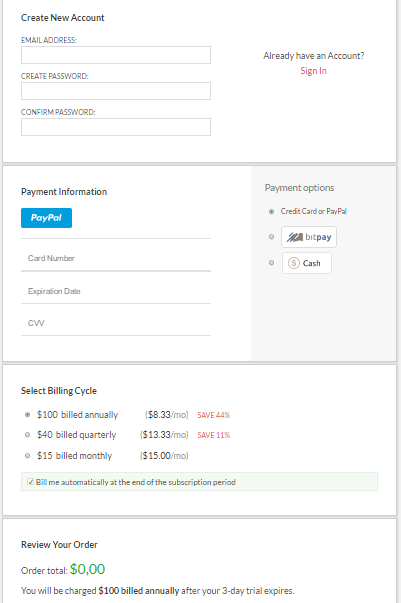Viewport: 401px width, 603px height.
Task: Focus the Create Password field
Action: (x=116, y=91)
